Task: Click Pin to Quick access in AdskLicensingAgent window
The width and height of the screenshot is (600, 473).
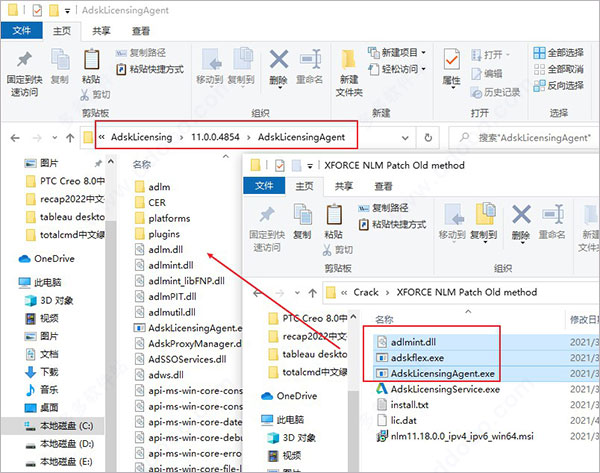Action: pos(24,73)
